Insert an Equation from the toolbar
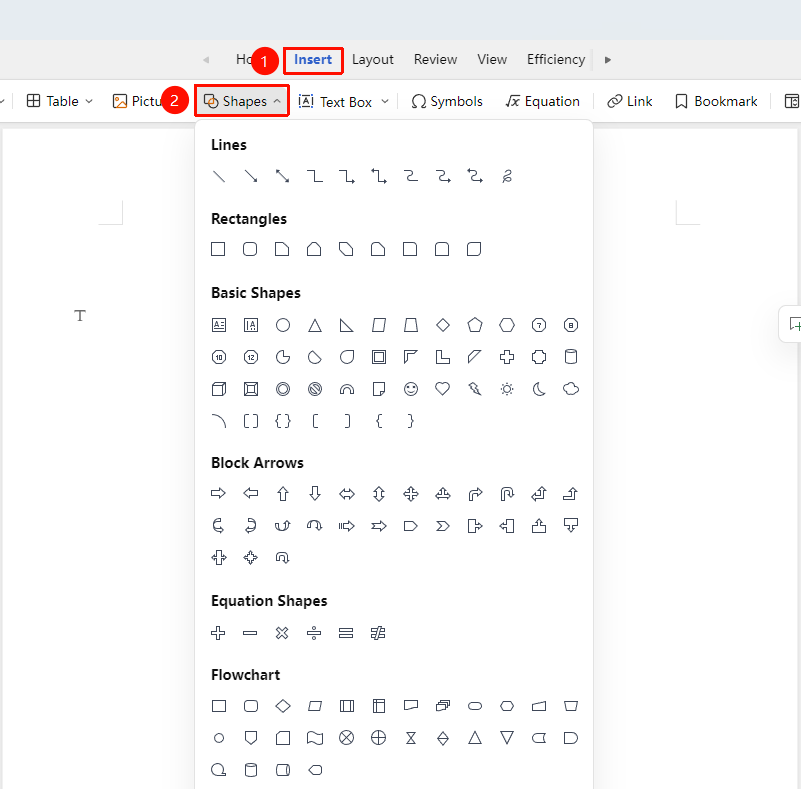 point(543,101)
